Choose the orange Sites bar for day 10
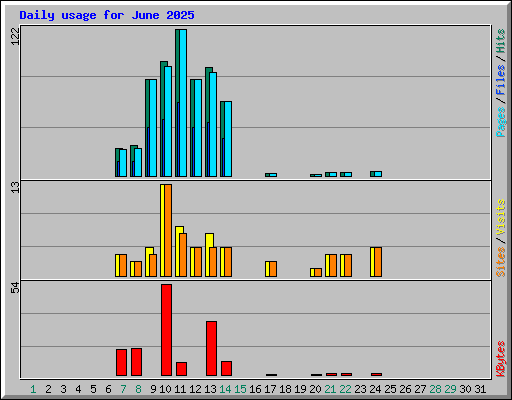The width and height of the screenshot is (512, 400). coord(168,230)
